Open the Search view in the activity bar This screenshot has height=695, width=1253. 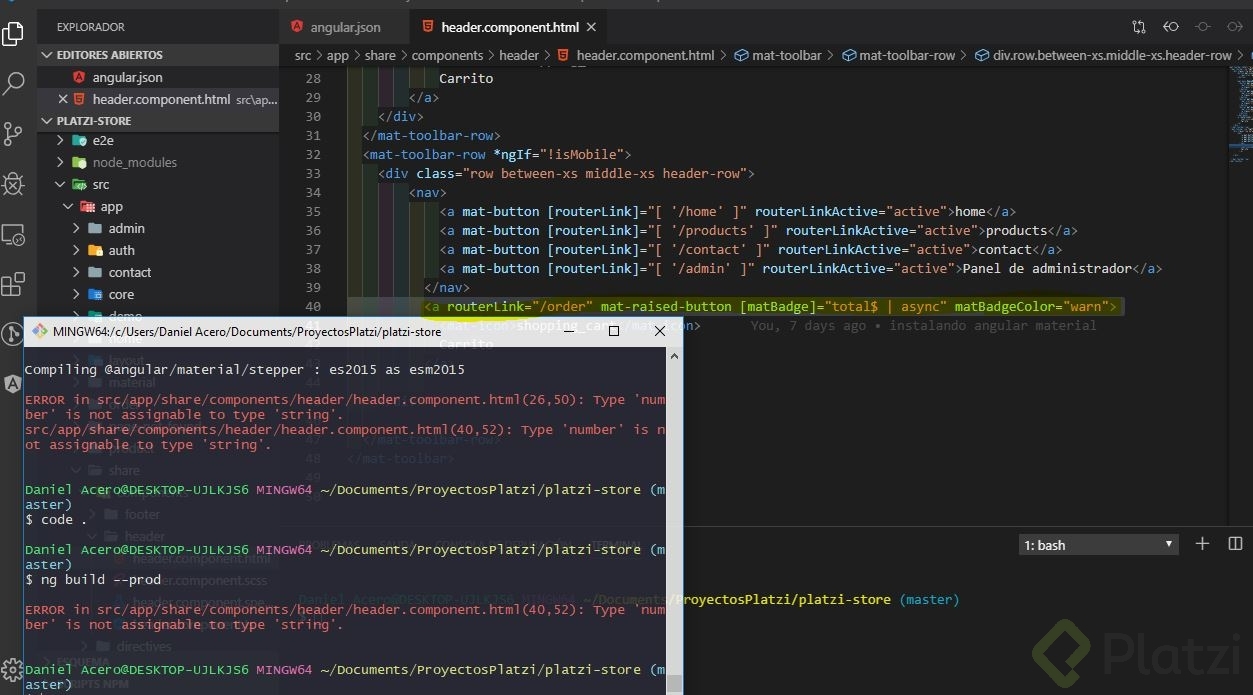[x=13, y=83]
